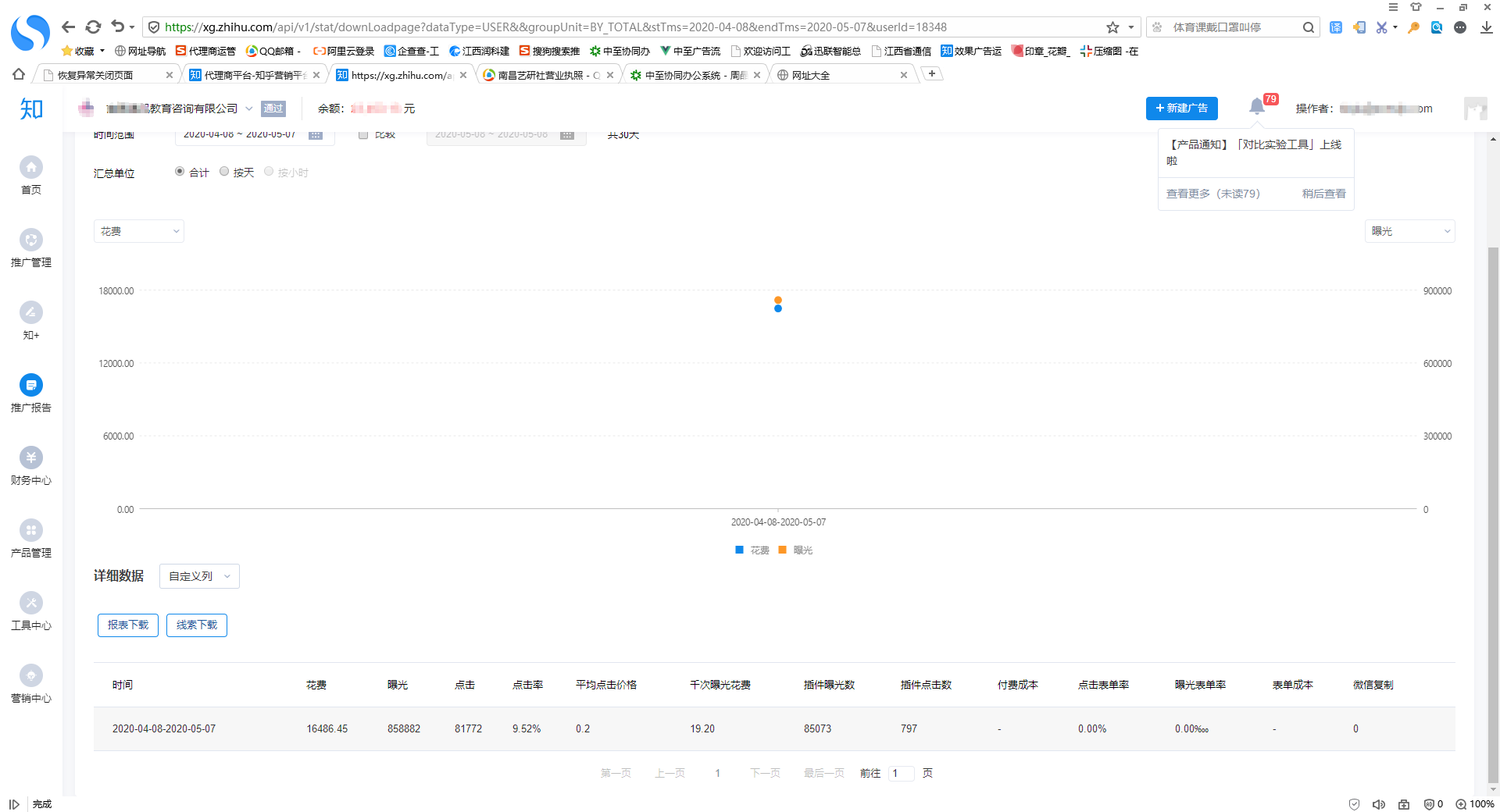The width and height of the screenshot is (1500, 812).
Task: Enable the 比较 comparison checkbox
Action: point(363,134)
